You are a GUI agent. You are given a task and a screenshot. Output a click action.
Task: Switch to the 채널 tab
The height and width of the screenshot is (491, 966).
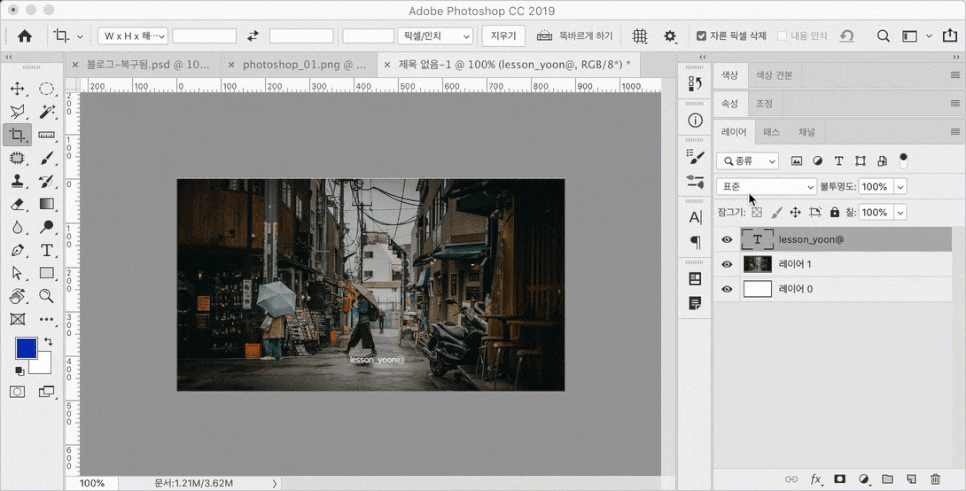tap(806, 132)
